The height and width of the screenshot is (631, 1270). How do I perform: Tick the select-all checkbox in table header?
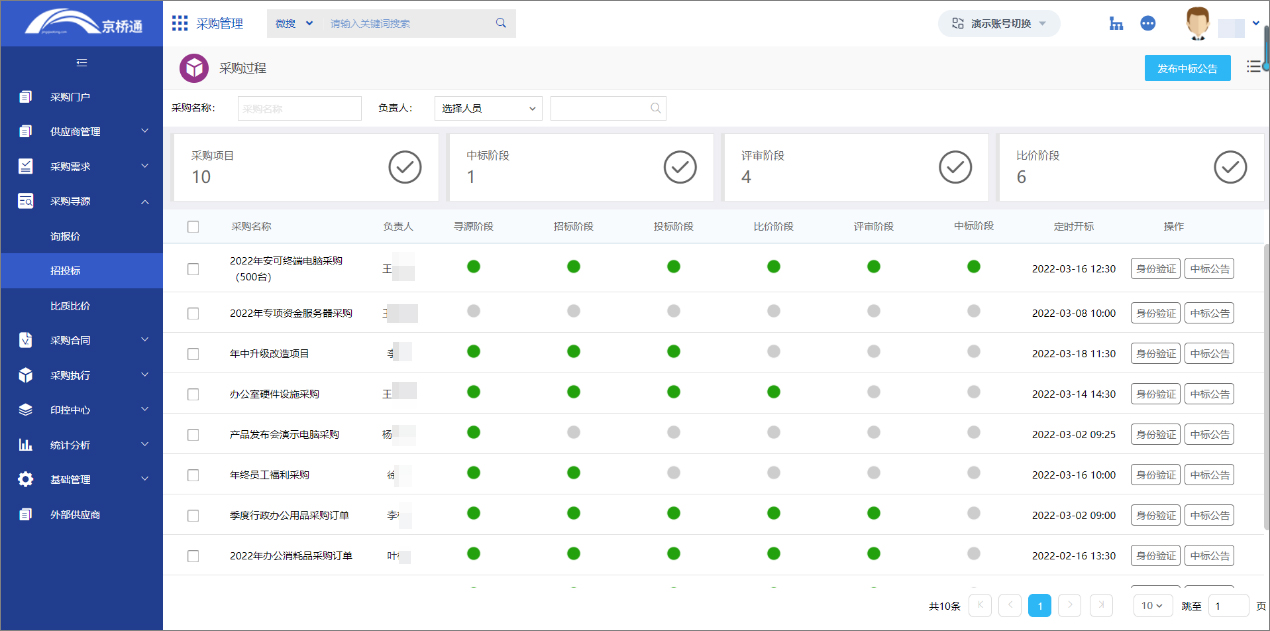(x=193, y=227)
